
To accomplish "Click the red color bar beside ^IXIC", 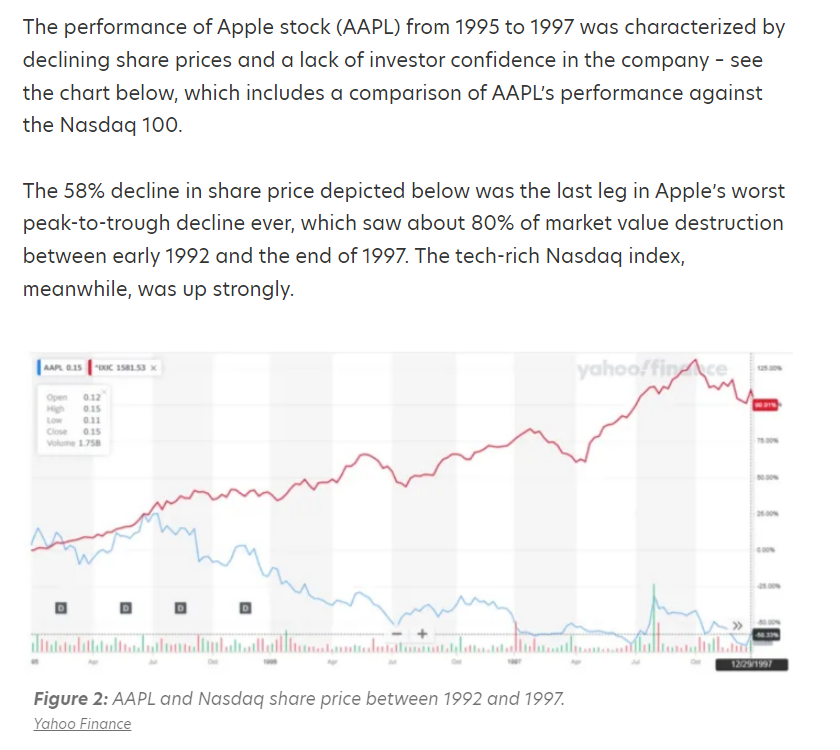I will coord(92,368).
